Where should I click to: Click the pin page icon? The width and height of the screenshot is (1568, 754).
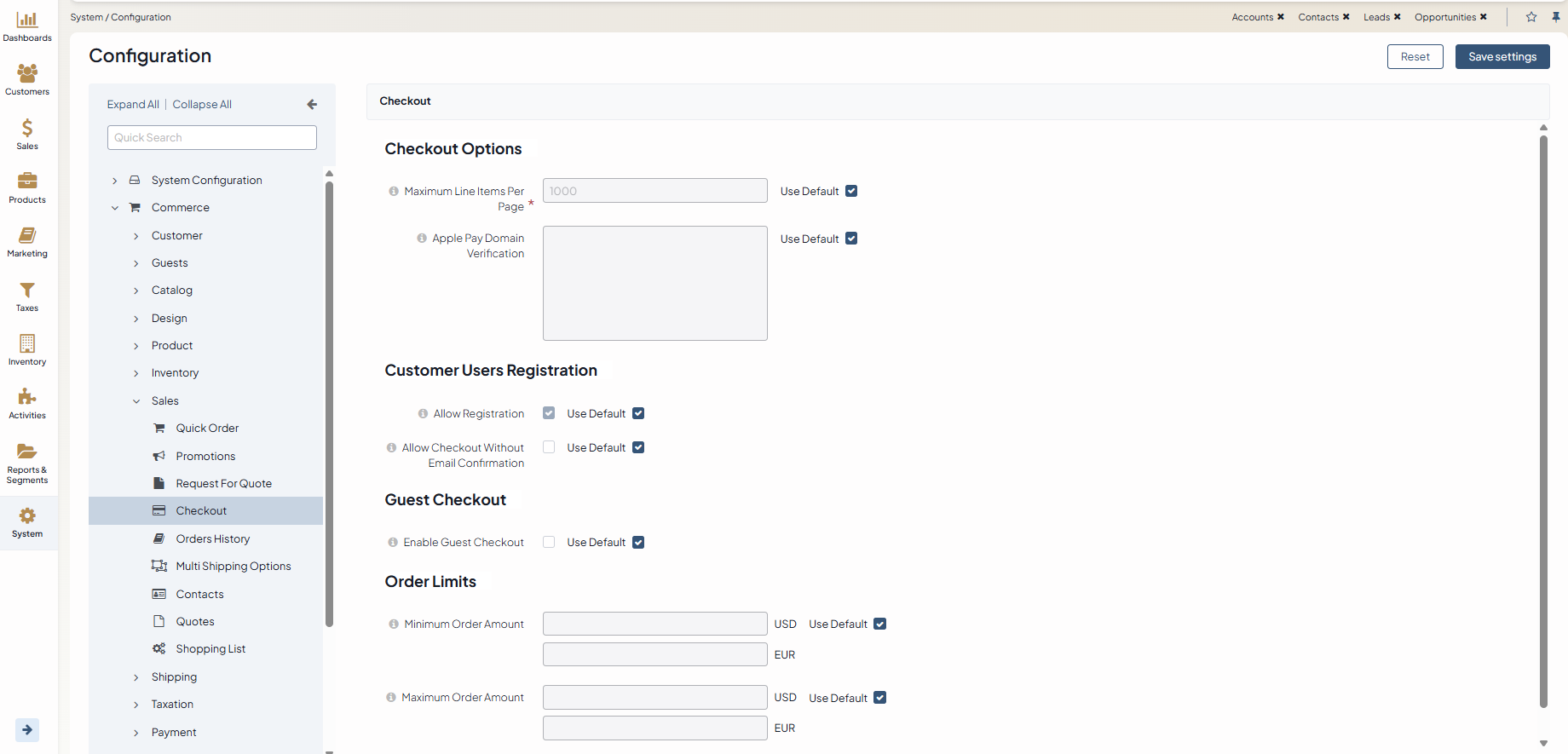pyautogui.click(x=1556, y=17)
